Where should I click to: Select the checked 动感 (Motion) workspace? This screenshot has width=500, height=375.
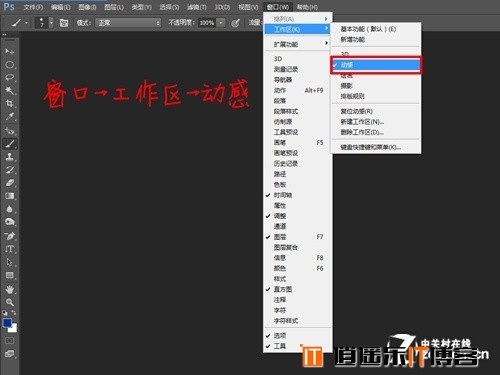376,65
